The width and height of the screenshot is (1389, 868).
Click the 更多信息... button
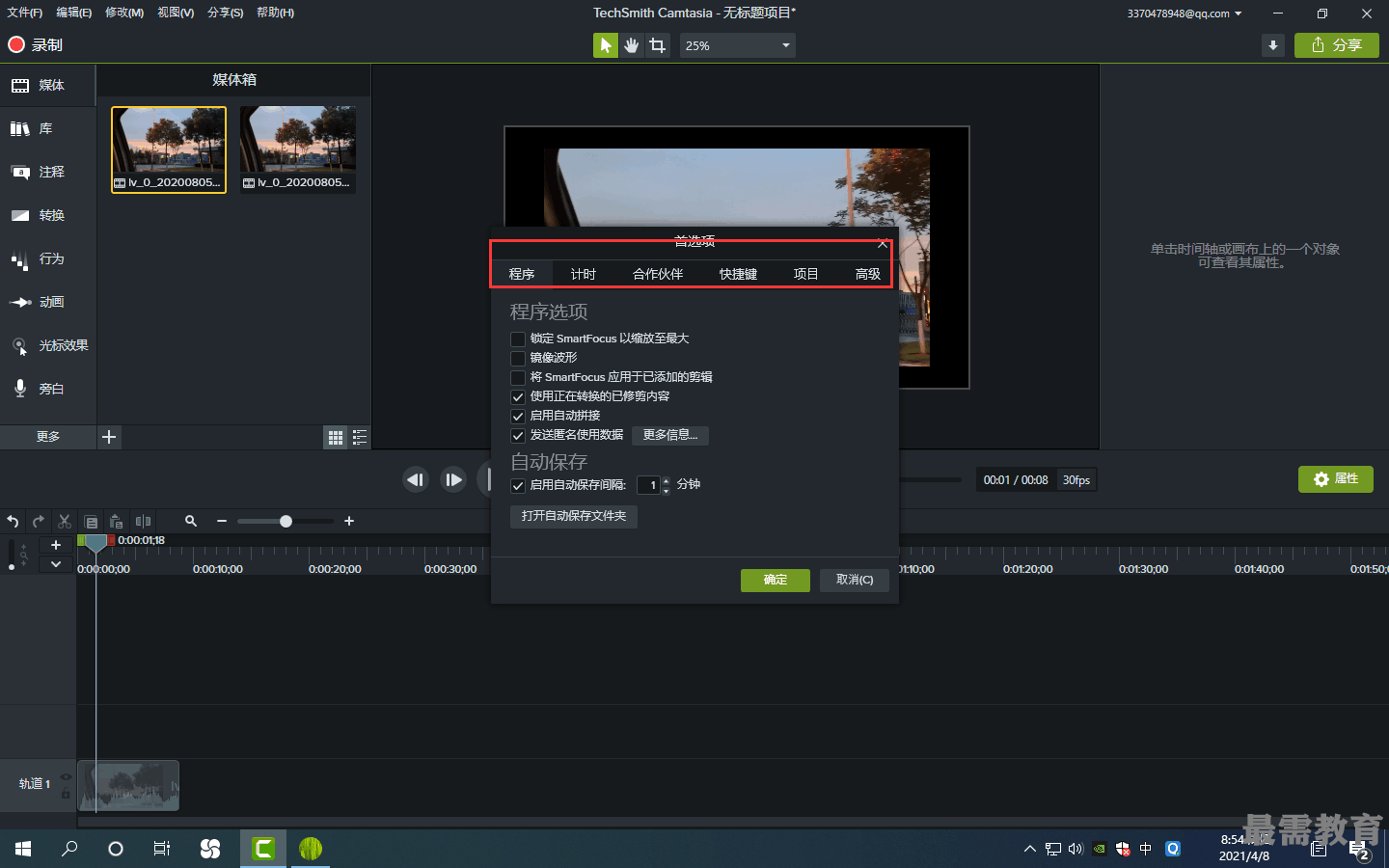click(x=670, y=435)
